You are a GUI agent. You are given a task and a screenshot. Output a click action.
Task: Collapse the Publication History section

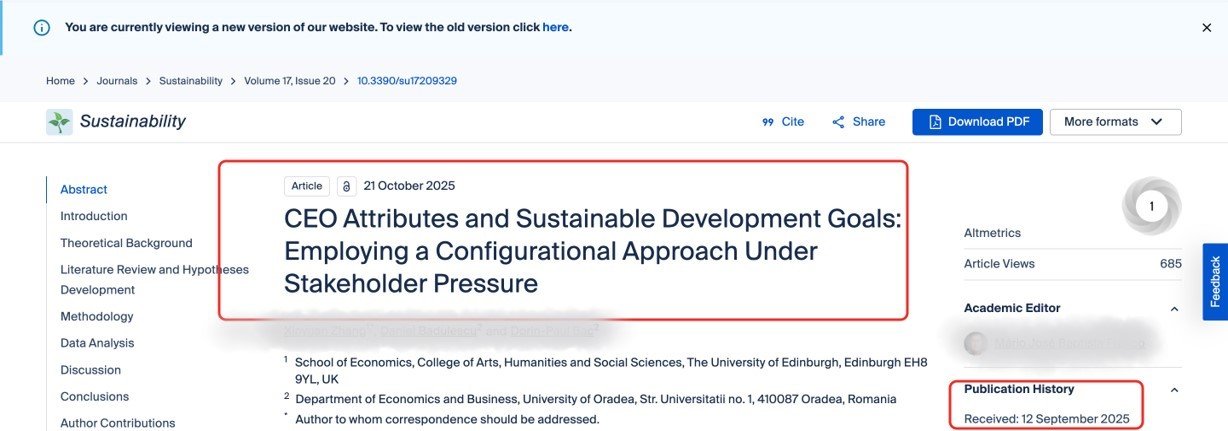(1174, 390)
